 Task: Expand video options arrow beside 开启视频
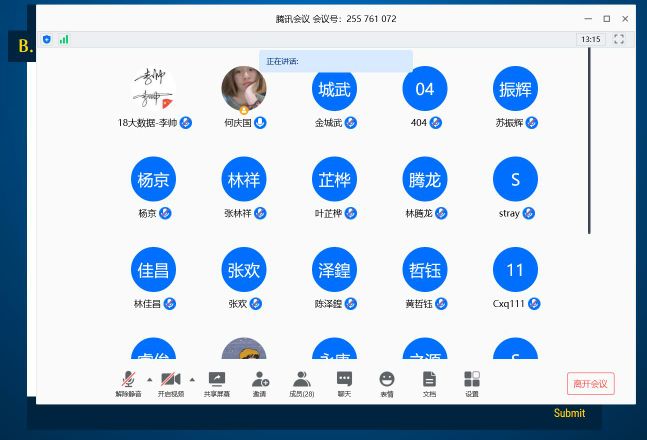(192, 379)
